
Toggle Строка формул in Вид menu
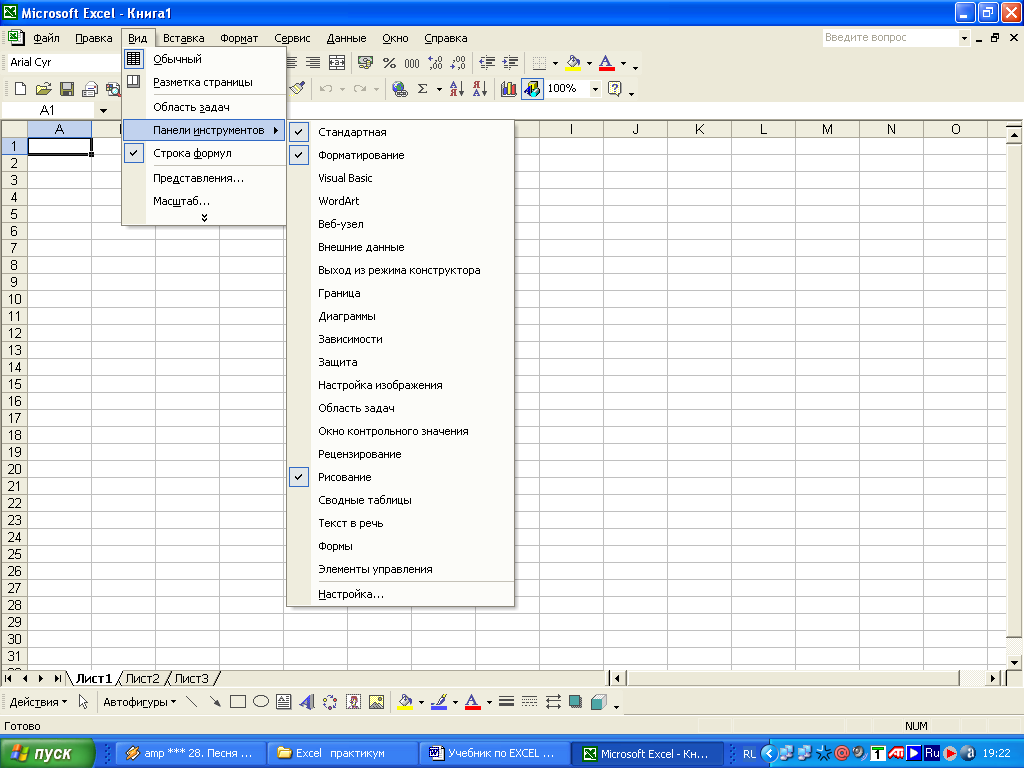[204, 153]
